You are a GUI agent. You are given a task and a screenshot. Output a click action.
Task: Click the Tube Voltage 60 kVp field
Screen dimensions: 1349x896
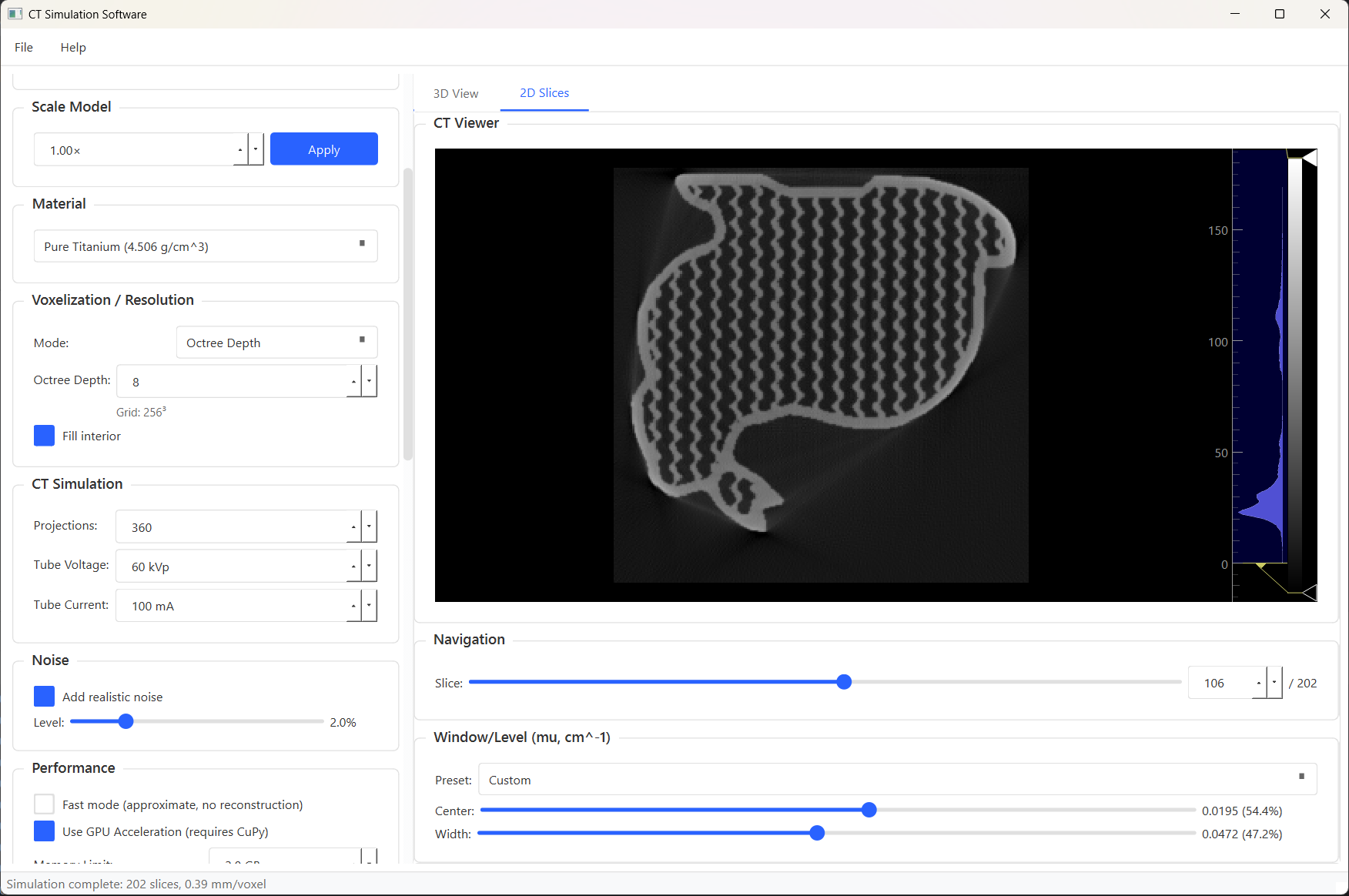coord(231,567)
